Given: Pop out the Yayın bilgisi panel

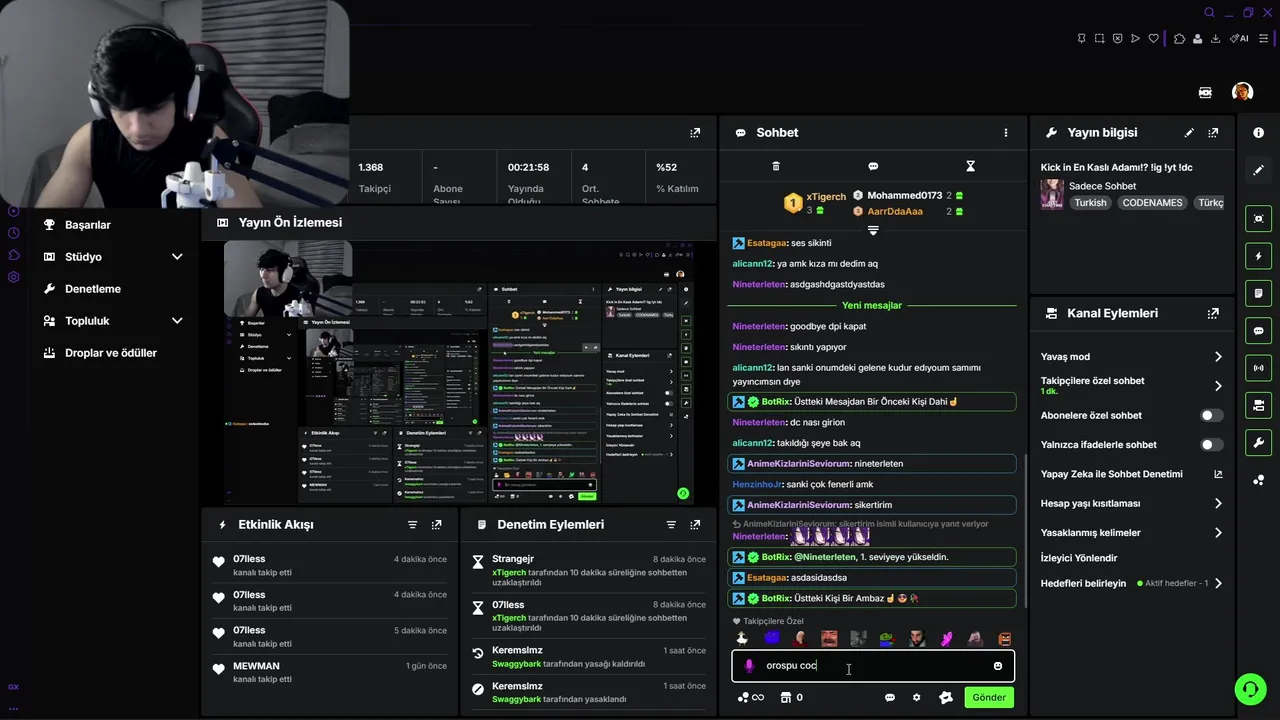Looking at the screenshot, I should (1213, 132).
